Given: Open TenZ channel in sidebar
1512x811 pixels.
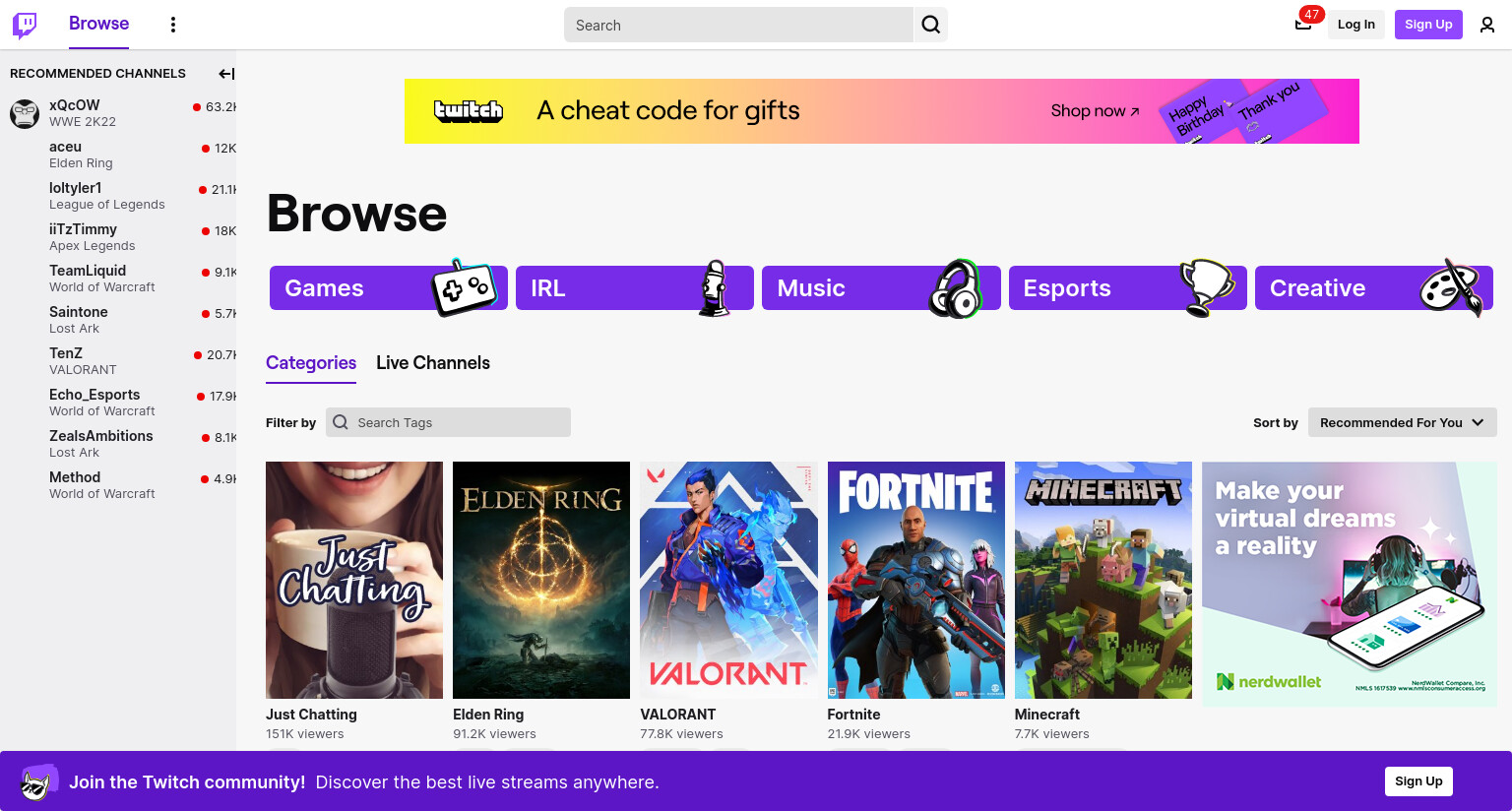Looking at the screenshot, I should [118, 361].
